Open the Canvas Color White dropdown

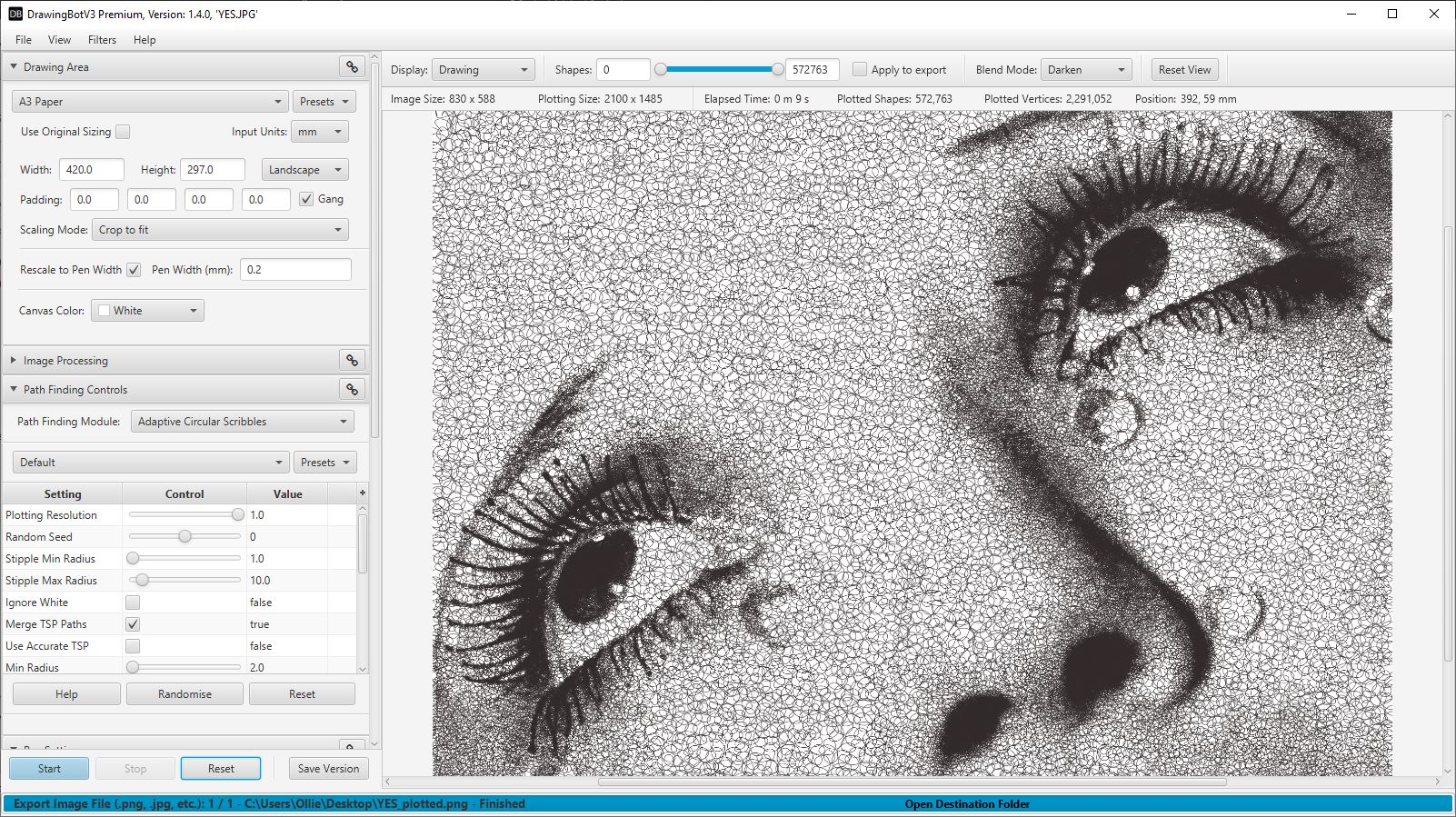[x=147, y=311]
